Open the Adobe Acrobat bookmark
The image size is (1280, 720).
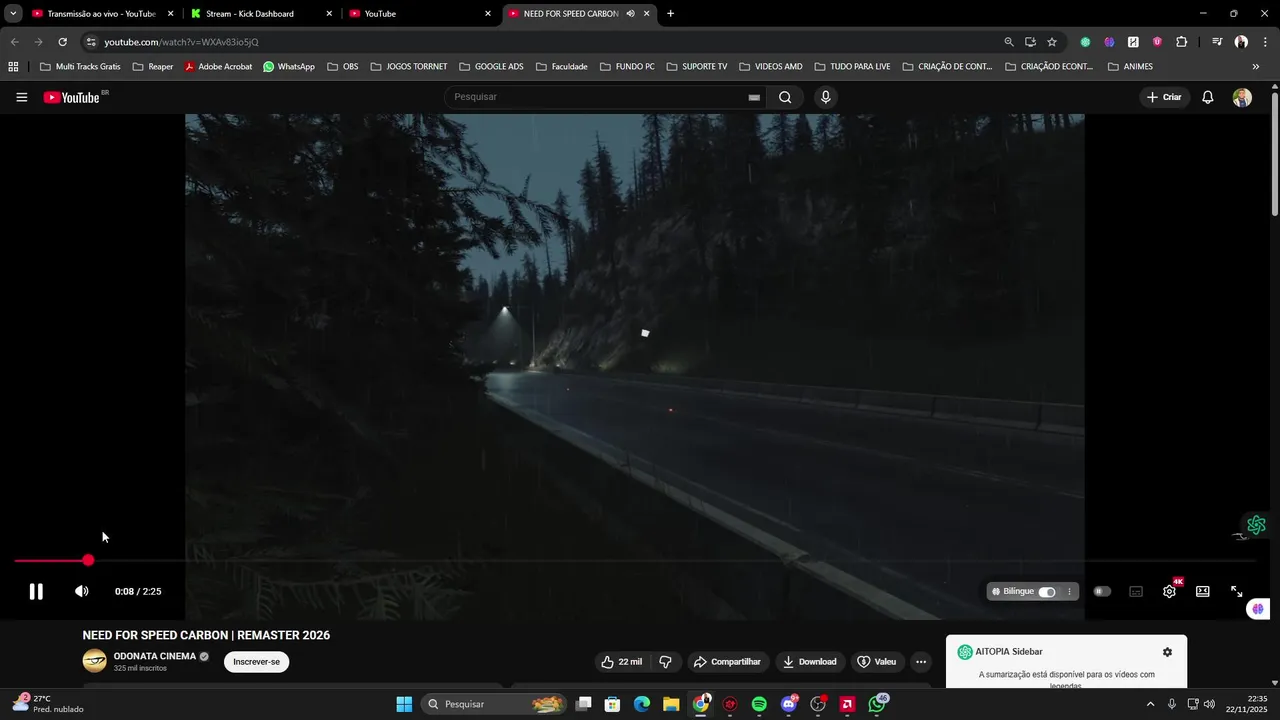pyautogui.click(x=217, y=67)
